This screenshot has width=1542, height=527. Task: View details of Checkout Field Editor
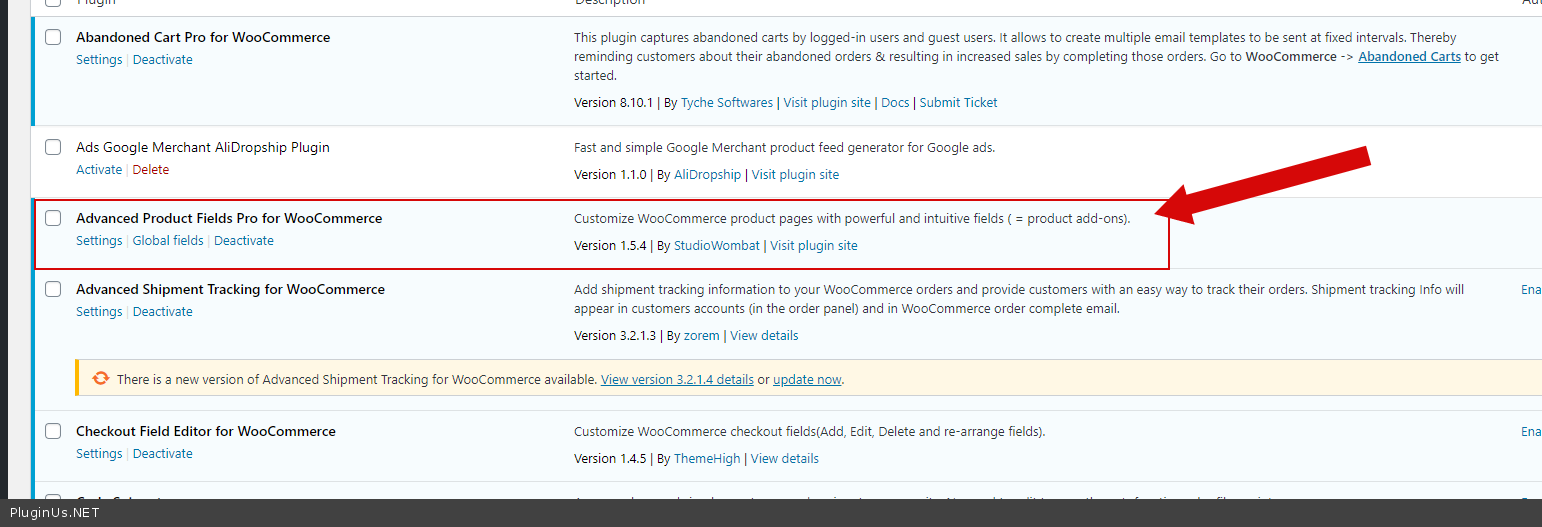[785, 459]
